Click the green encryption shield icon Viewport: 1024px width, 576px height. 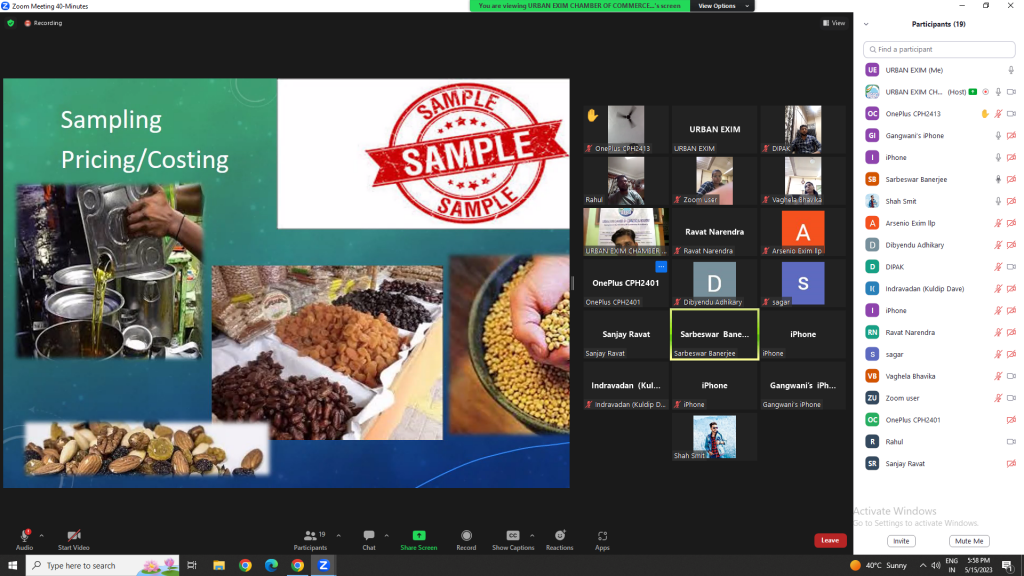click(x=11, y=22)
